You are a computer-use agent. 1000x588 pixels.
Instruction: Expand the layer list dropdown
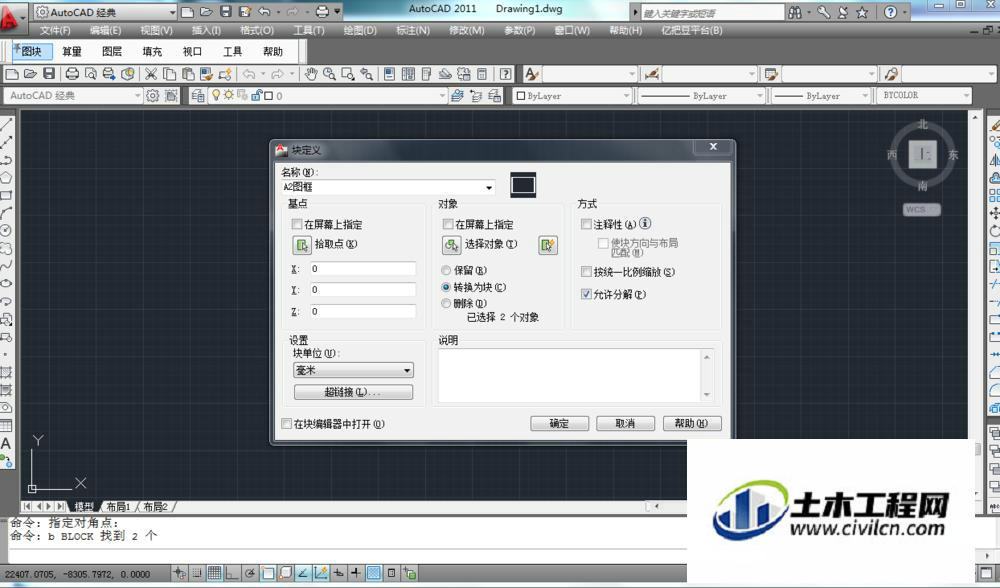point(443,96)
